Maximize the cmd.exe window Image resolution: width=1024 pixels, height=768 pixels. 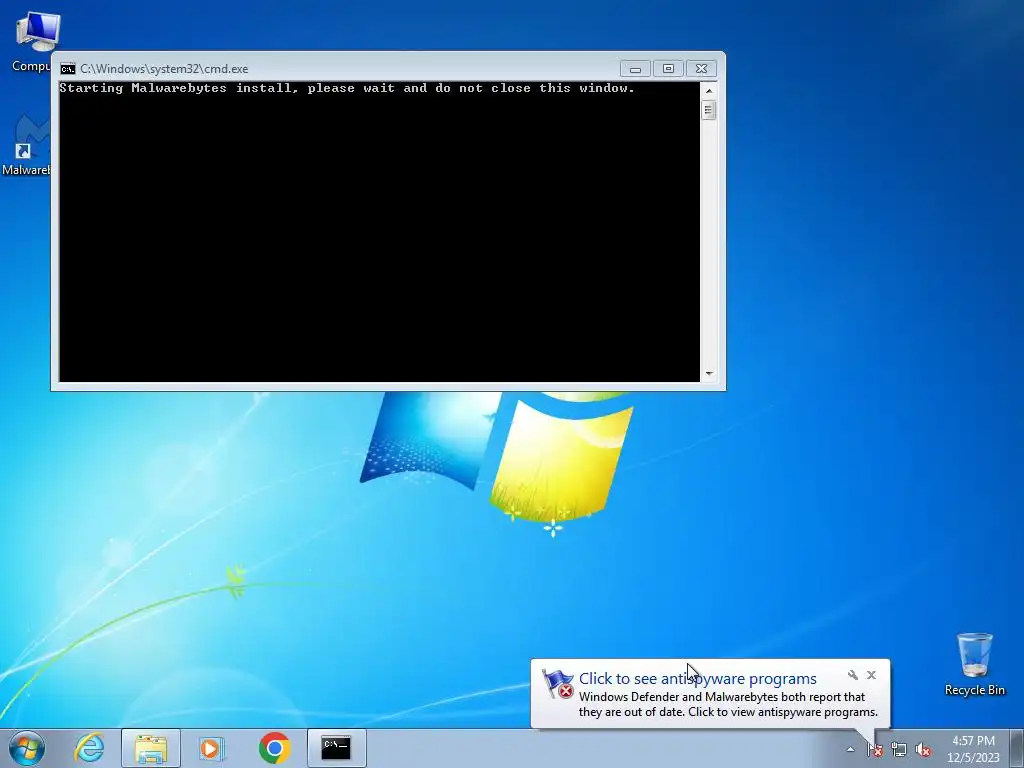668,69
